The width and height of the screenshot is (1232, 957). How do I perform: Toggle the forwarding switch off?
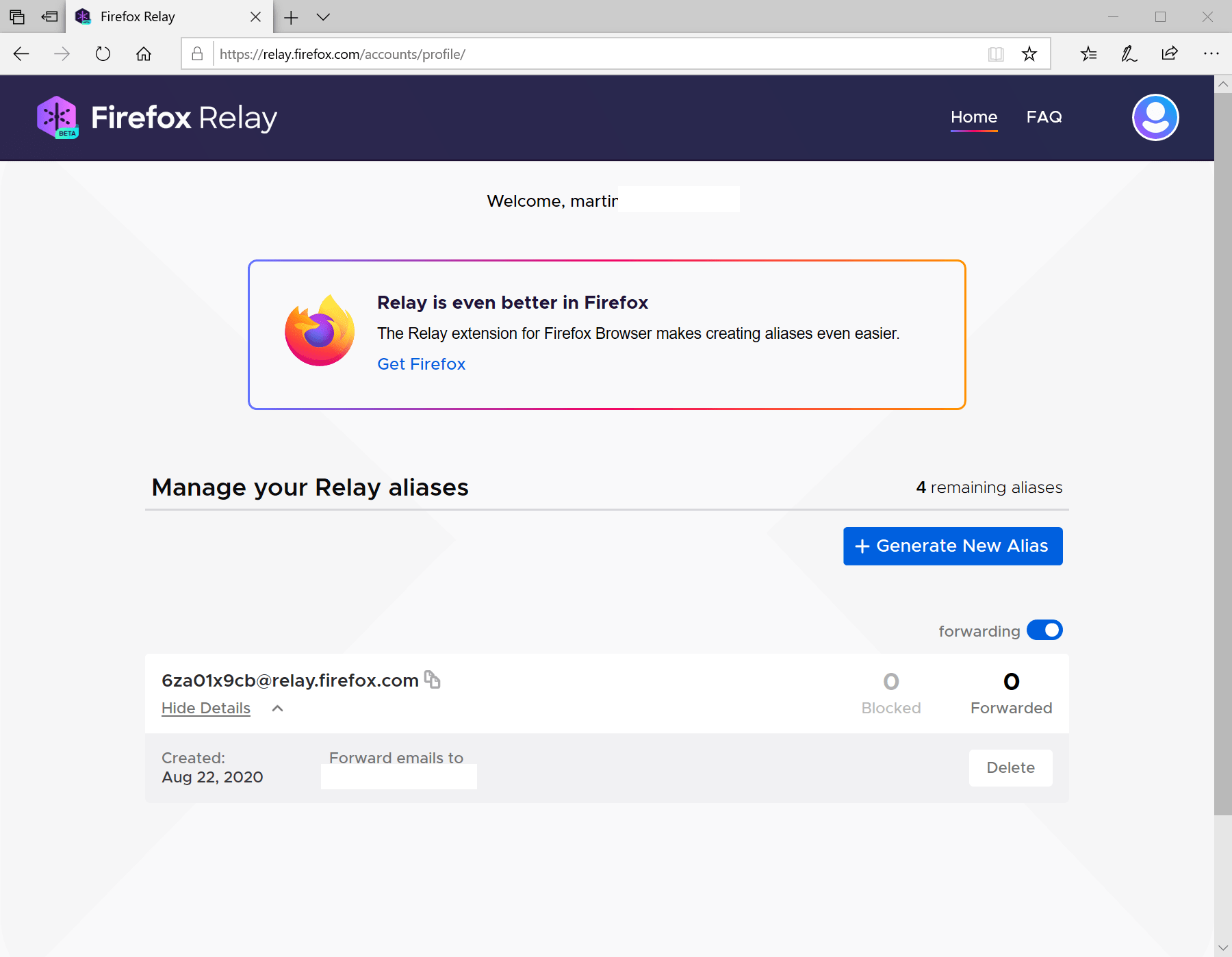point(1044,630)
